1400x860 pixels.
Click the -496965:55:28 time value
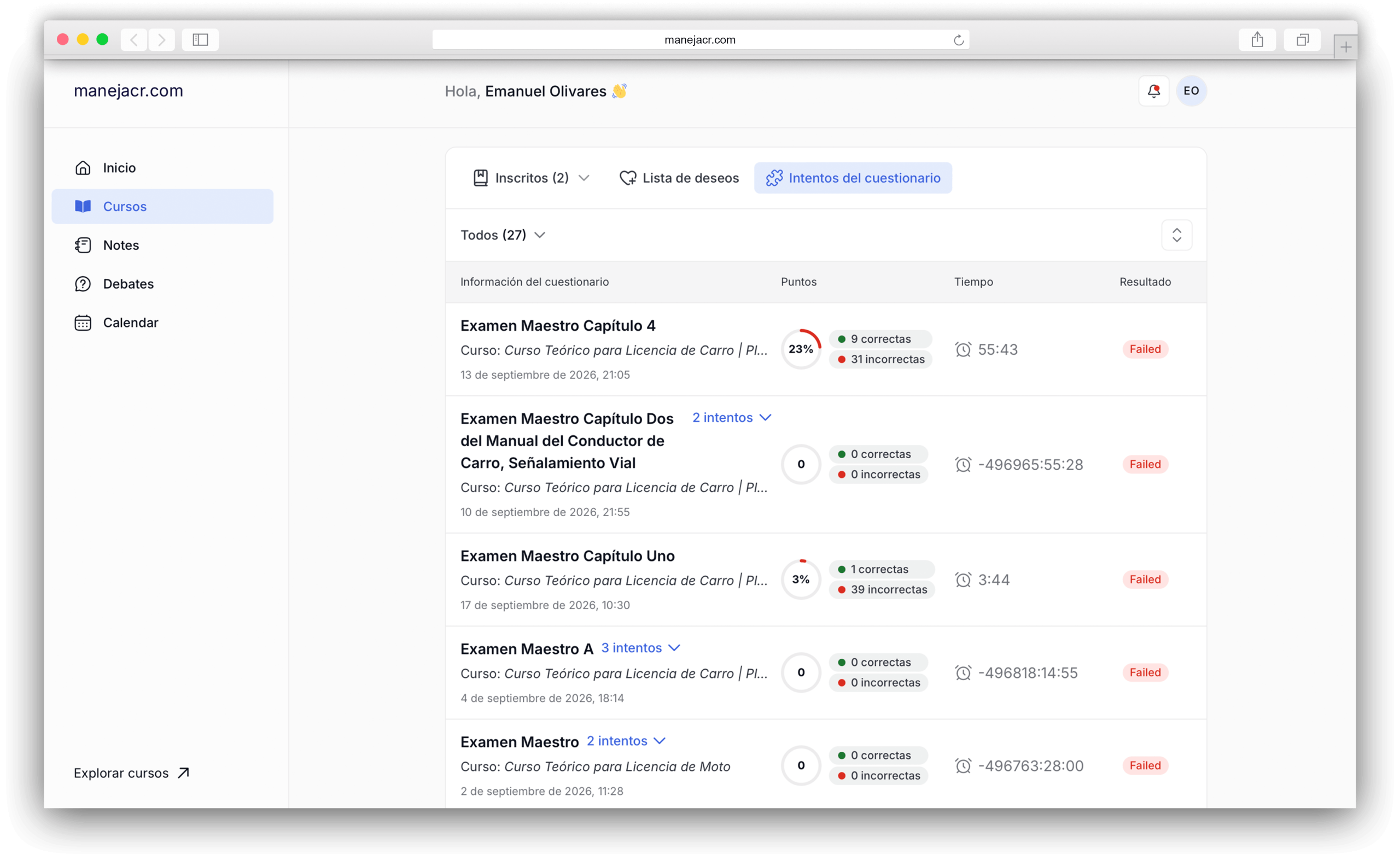[x=1030, y=465]
